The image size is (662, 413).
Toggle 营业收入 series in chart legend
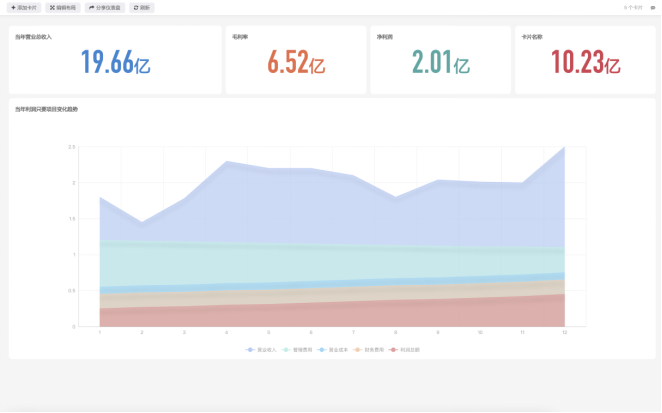coord(261,350)
